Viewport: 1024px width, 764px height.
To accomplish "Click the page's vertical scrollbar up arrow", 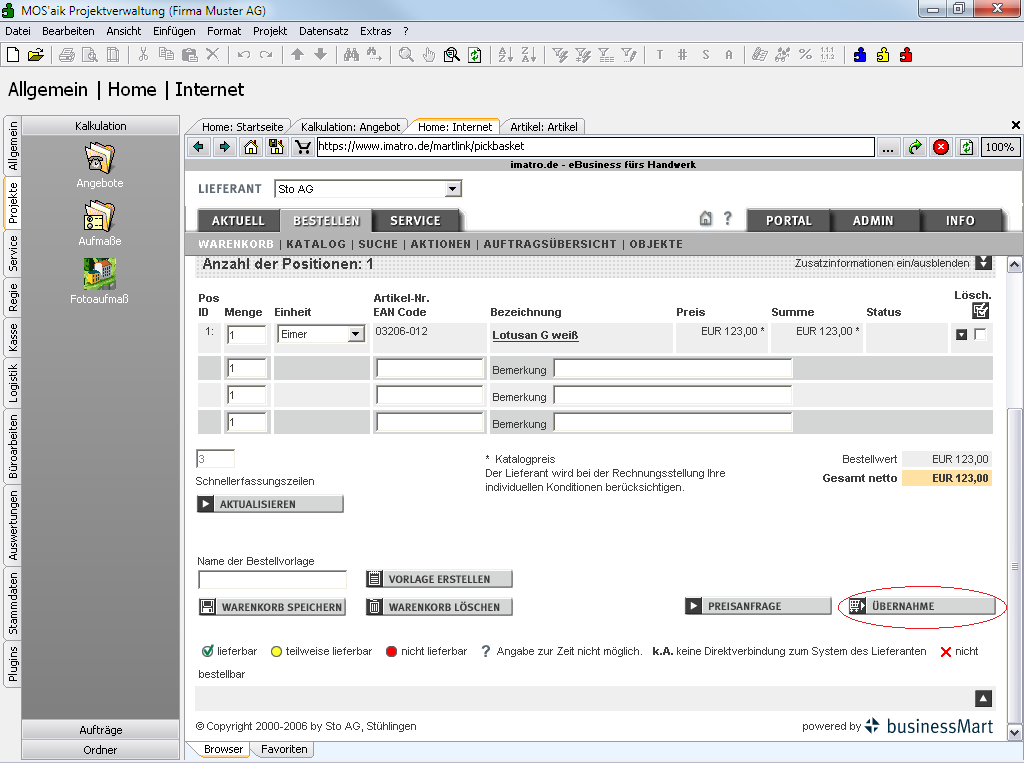I will coord(1014,264).
